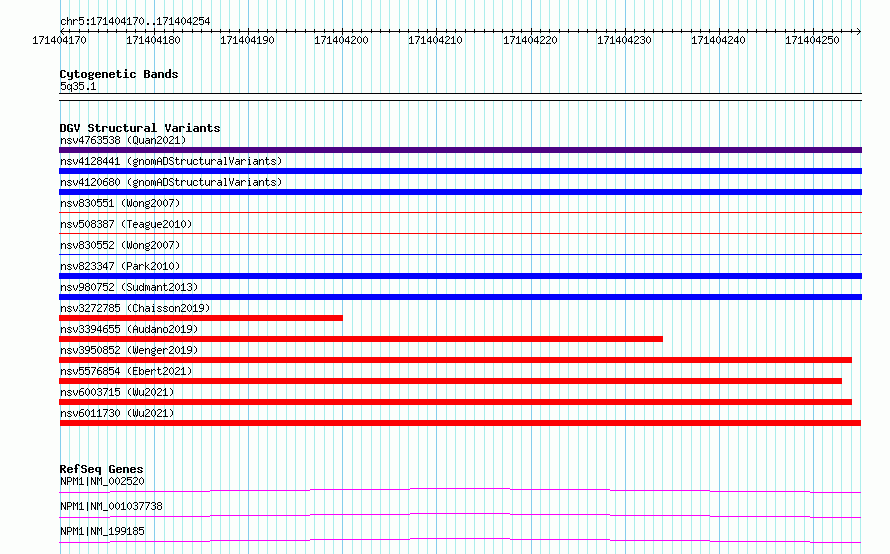Click the red nsv6003715 variant bar
The image size is (890, 554).
pos(455,402)
